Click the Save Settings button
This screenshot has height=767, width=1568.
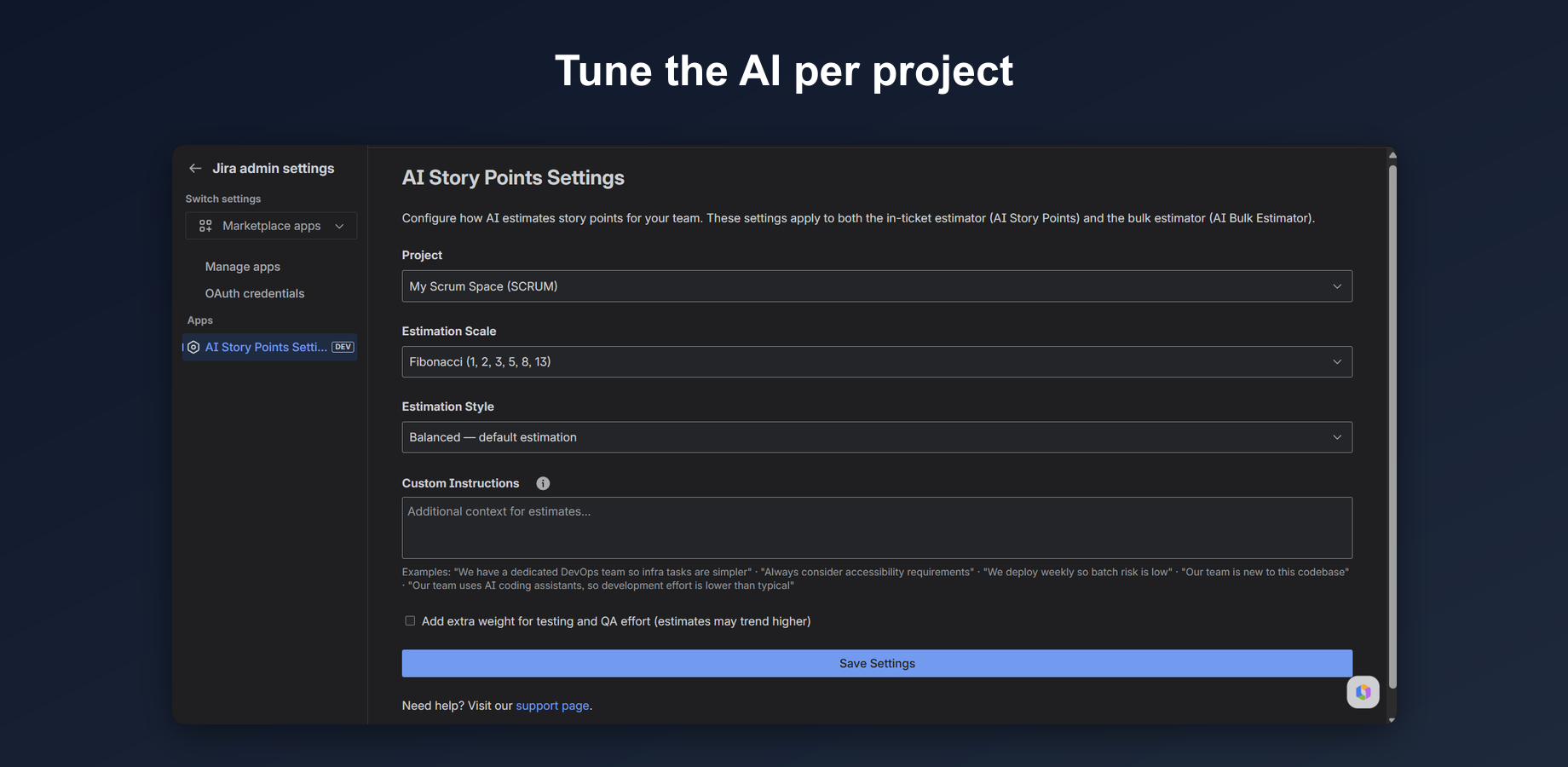coord(877,664)
